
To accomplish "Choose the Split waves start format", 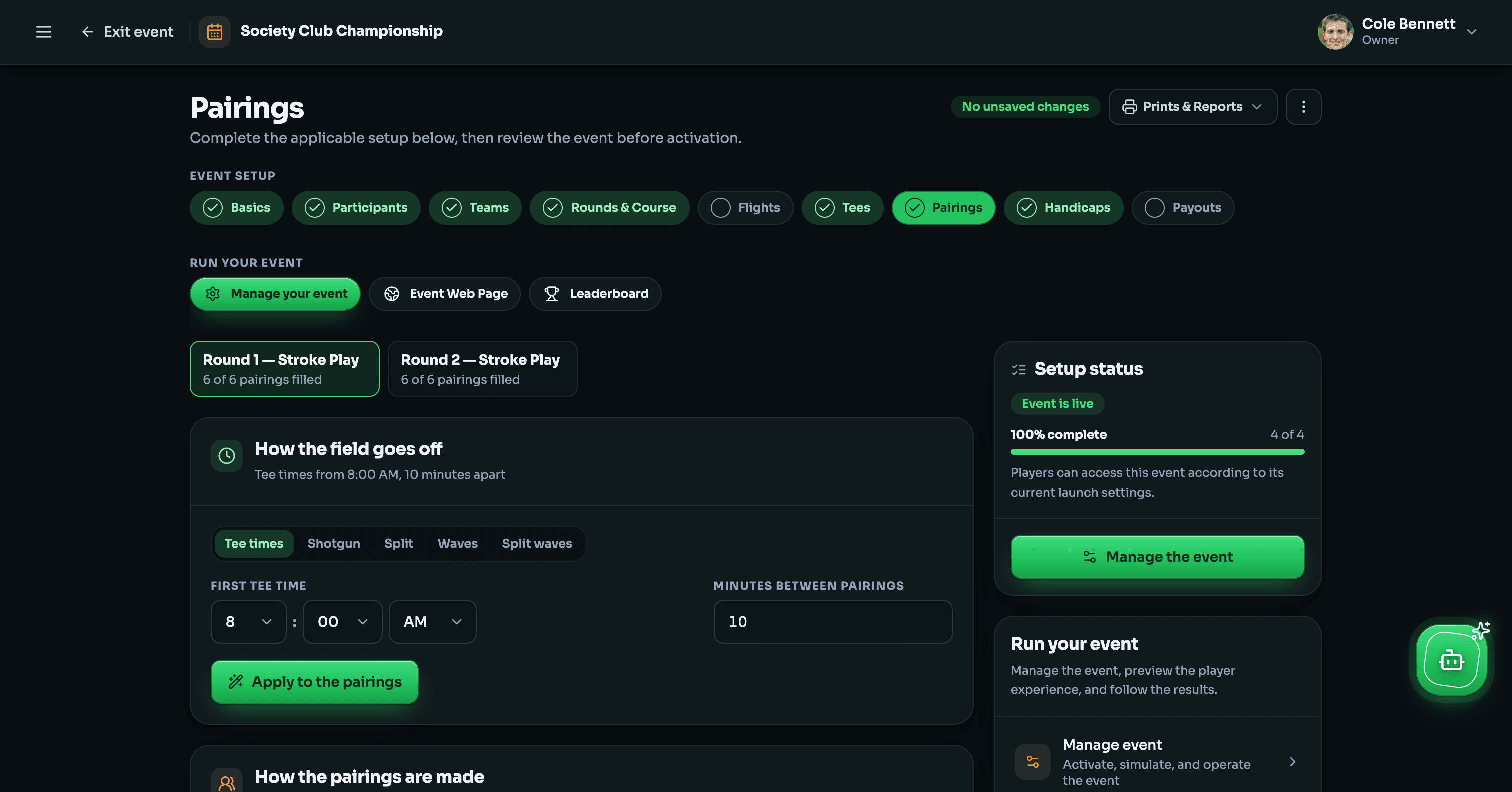I will [x=537, y=543].
